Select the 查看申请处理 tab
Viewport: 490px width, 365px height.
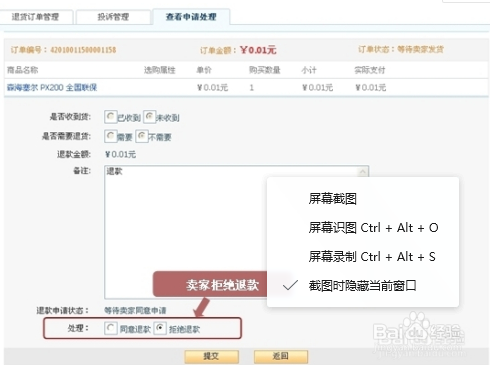191,16
